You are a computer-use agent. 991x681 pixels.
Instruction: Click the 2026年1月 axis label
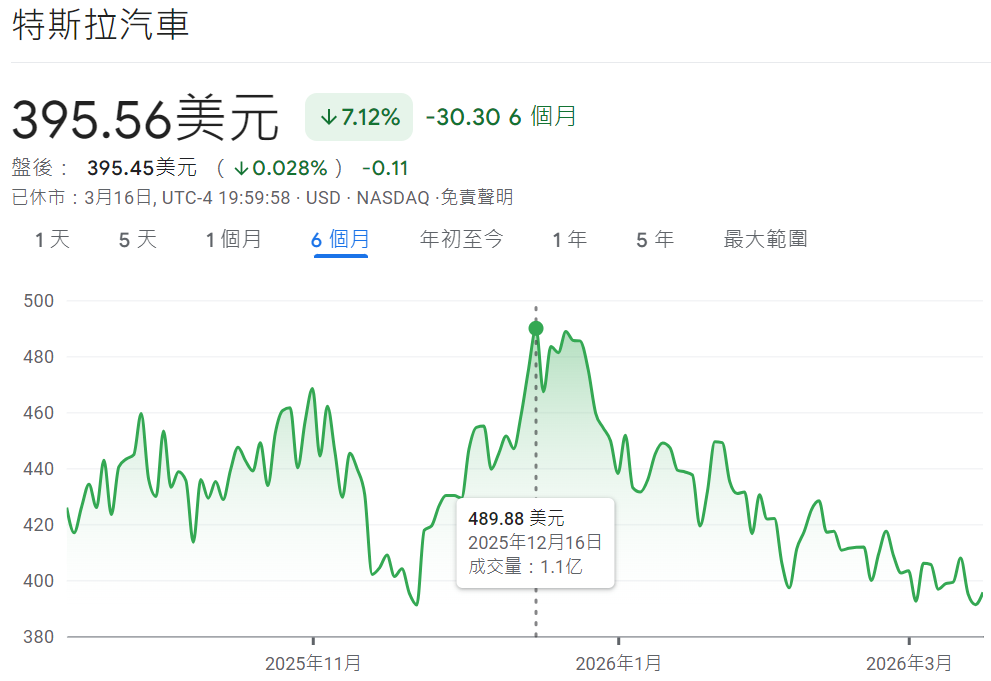pos(617,662)
